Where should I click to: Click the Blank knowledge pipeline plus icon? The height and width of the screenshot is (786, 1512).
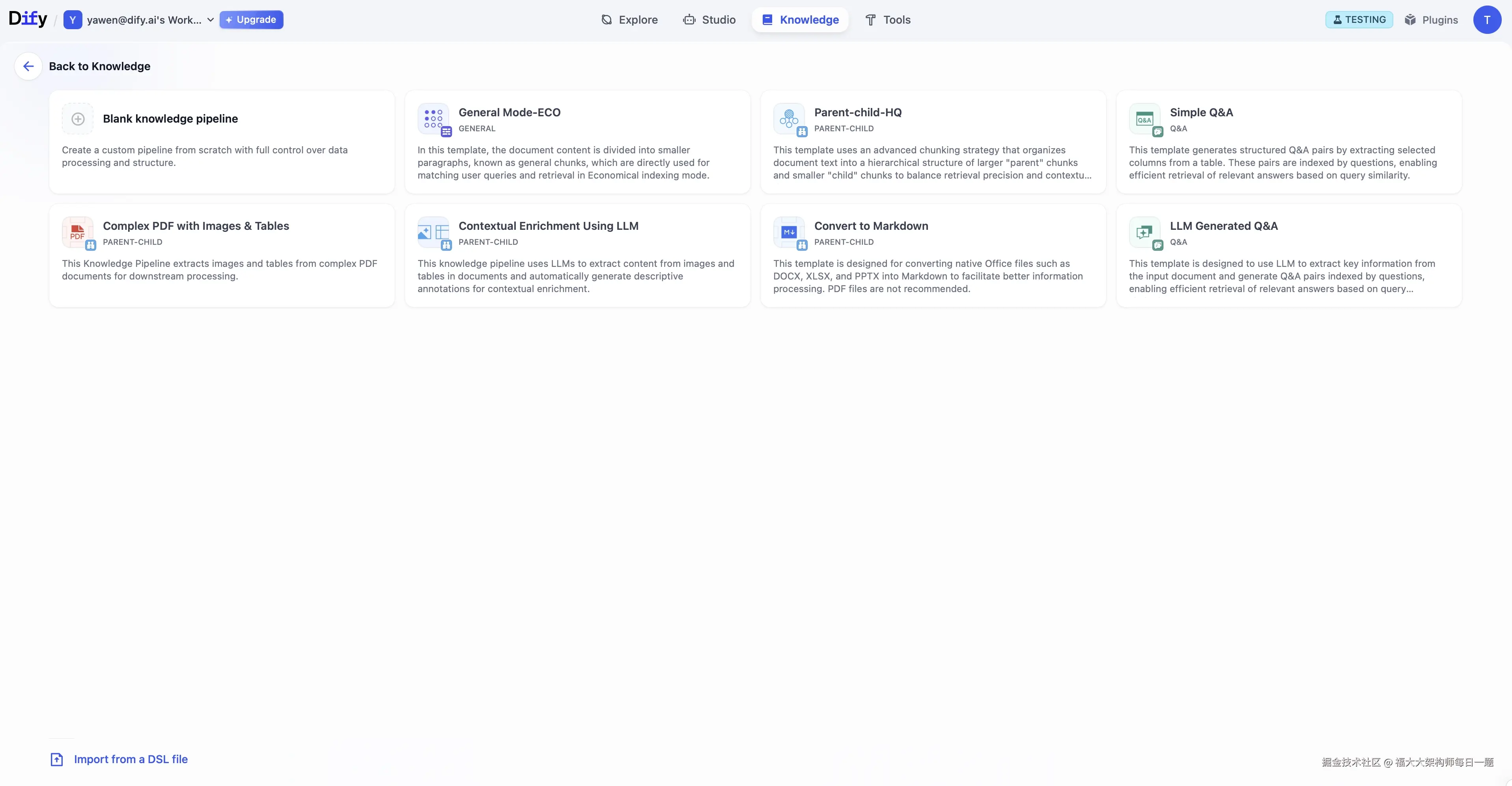(77, 119)
